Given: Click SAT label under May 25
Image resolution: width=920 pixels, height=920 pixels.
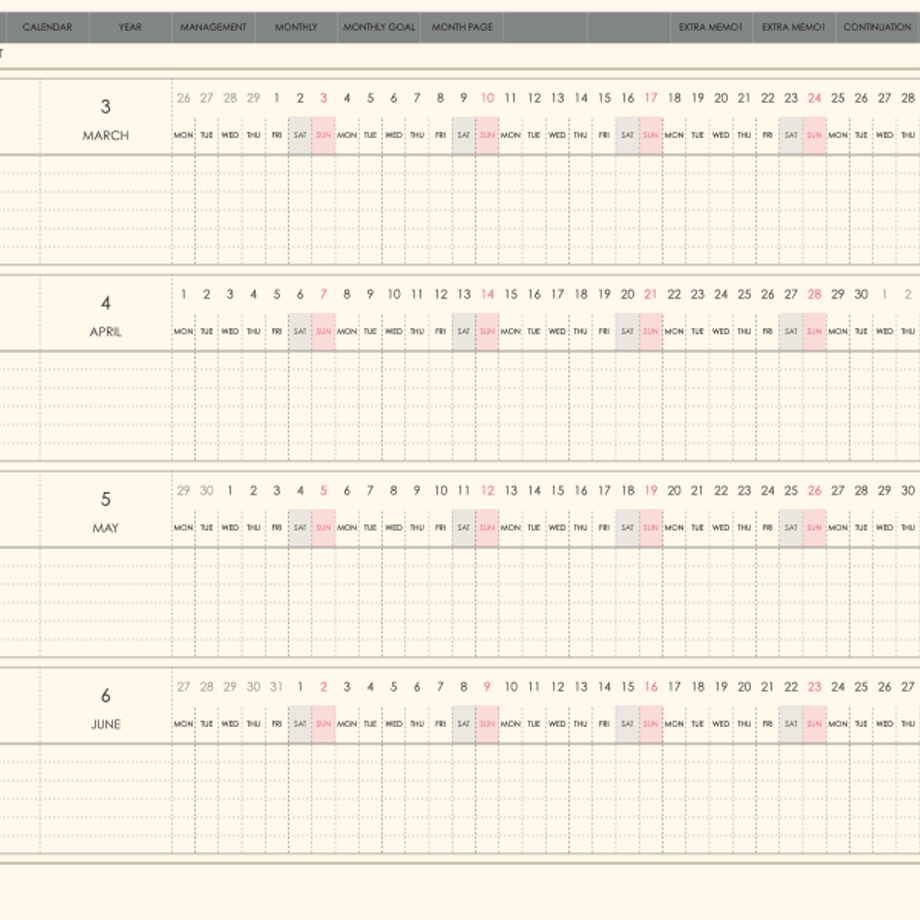Looking at the screenshot, I should tap(791, 528).
